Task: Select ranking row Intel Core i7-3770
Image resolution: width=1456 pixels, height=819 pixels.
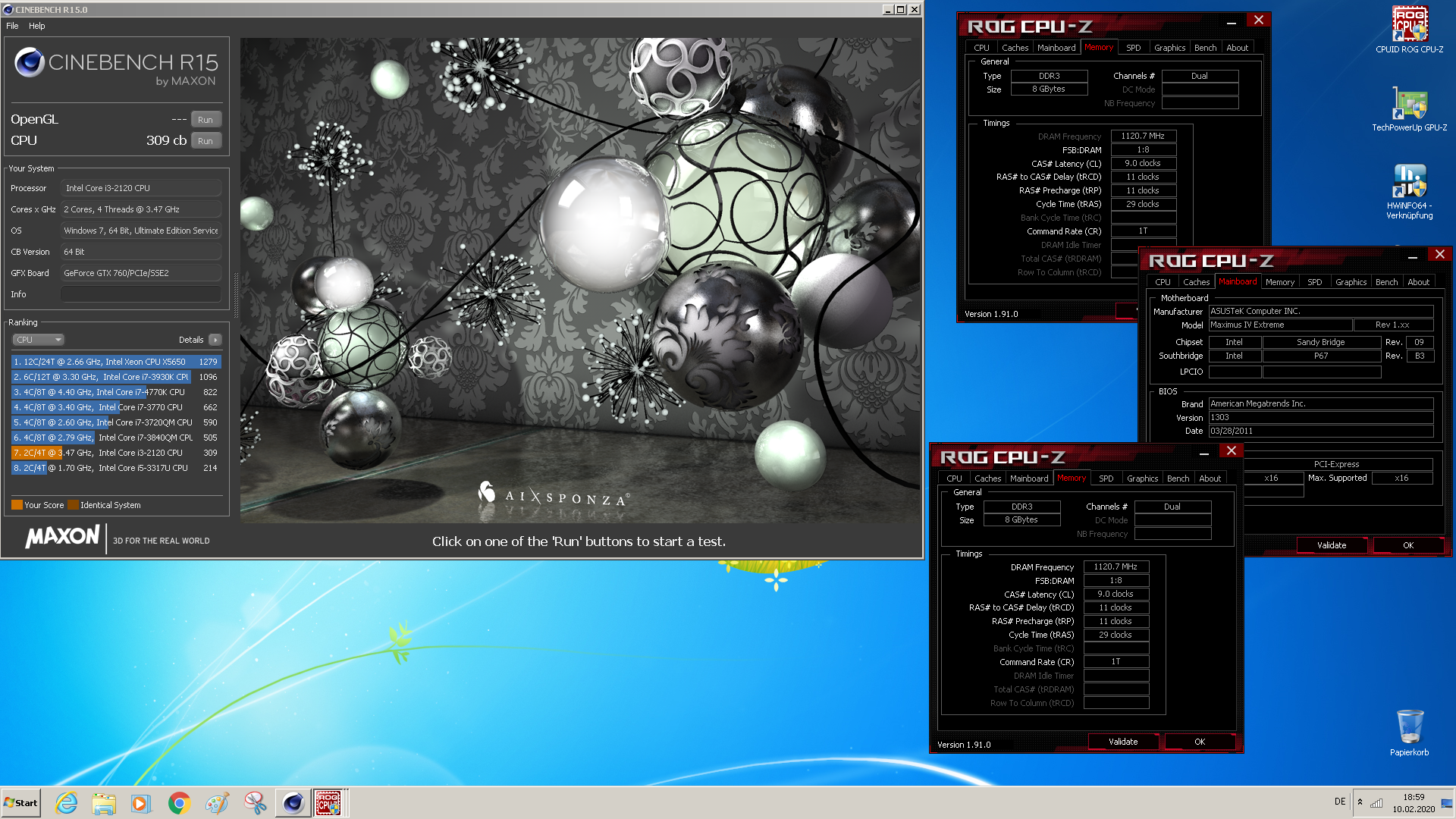Action: coord(116,407)
